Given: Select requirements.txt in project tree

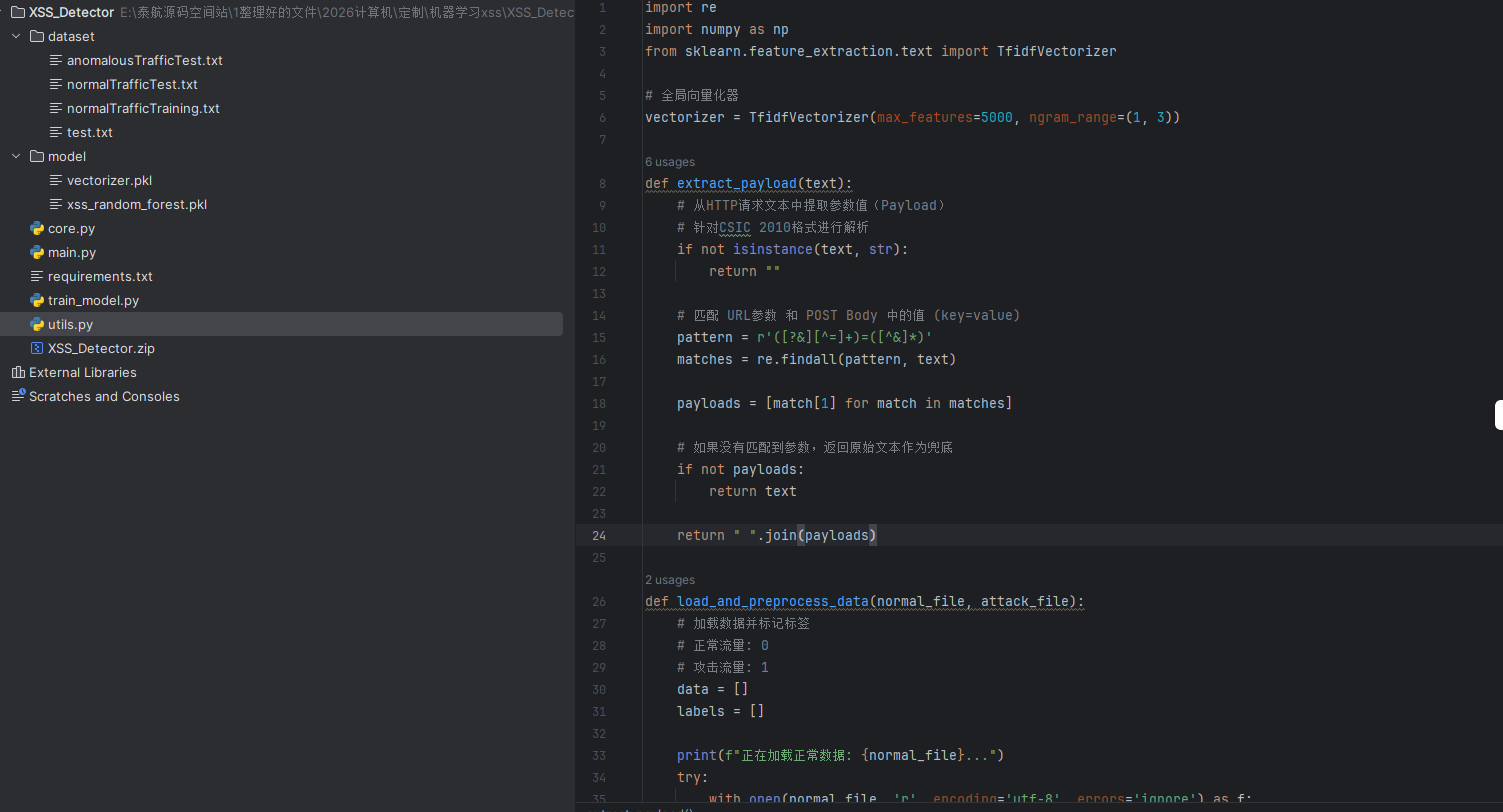Looking at the screenshot, I should pos(100,276).
